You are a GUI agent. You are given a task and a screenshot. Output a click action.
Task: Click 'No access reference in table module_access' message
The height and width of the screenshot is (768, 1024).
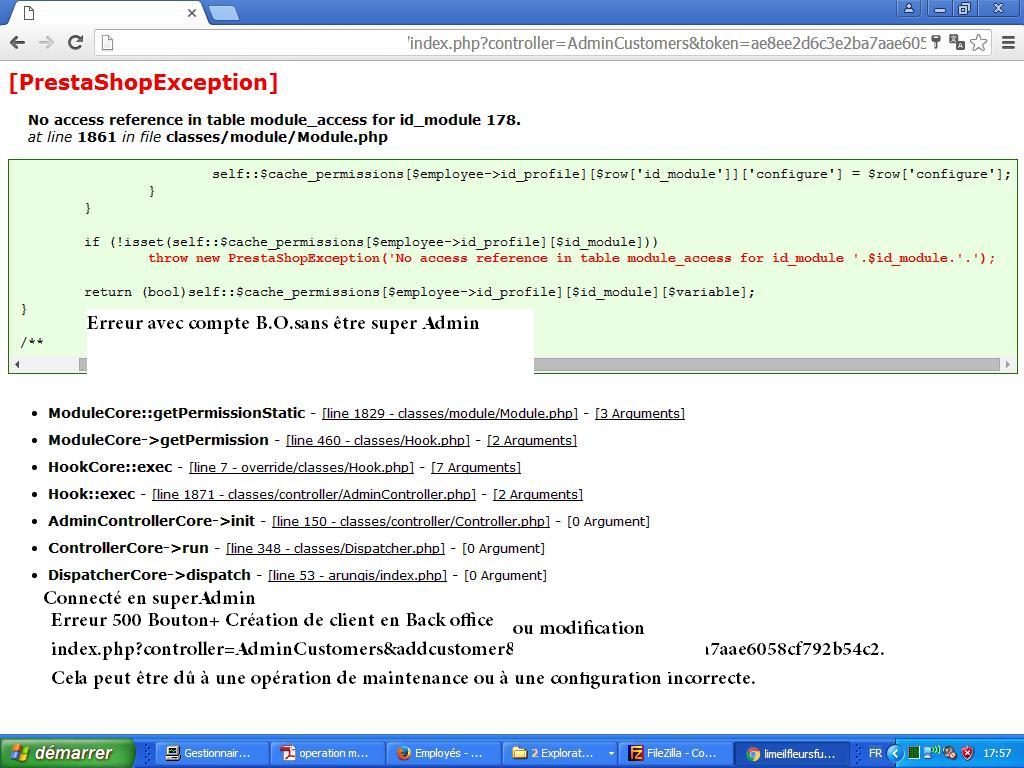274,120
